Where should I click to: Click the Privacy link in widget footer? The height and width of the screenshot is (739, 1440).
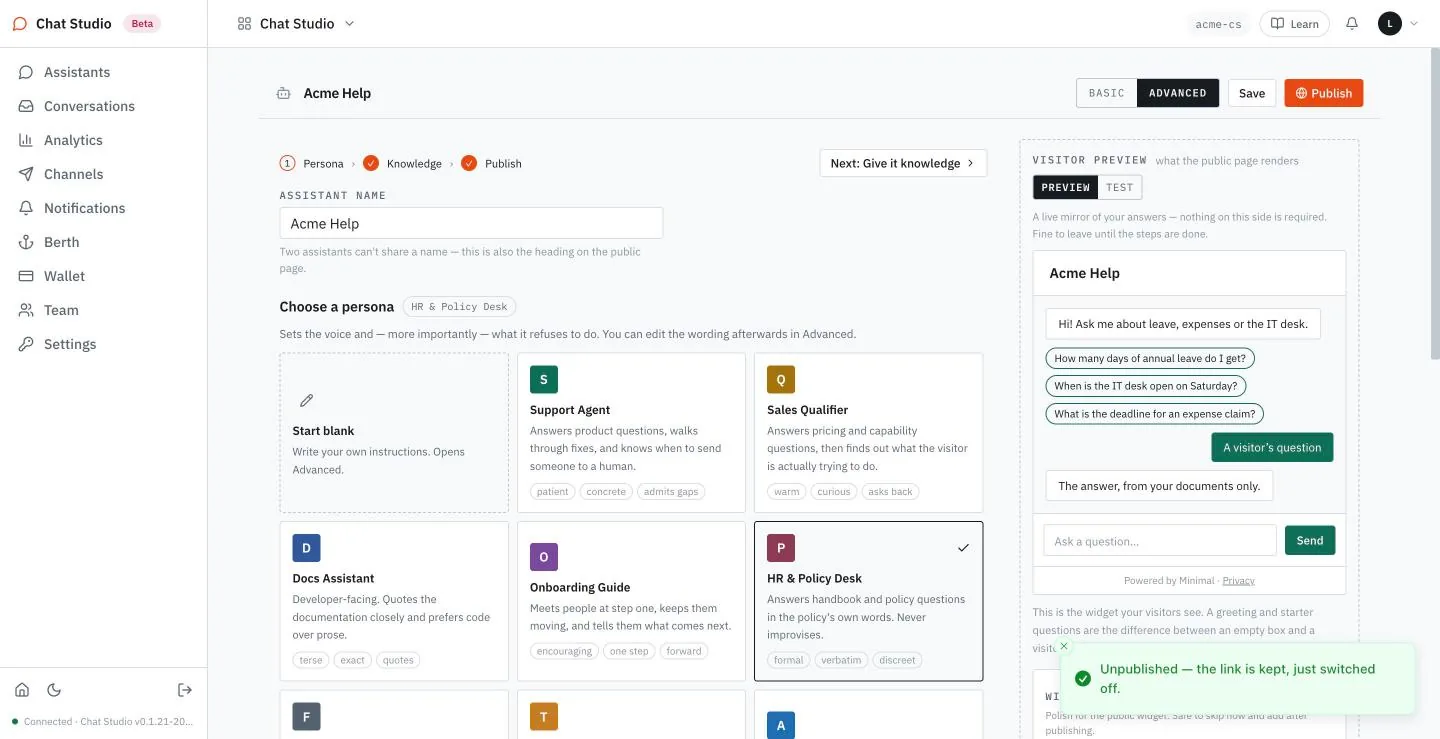[1238, 580]
